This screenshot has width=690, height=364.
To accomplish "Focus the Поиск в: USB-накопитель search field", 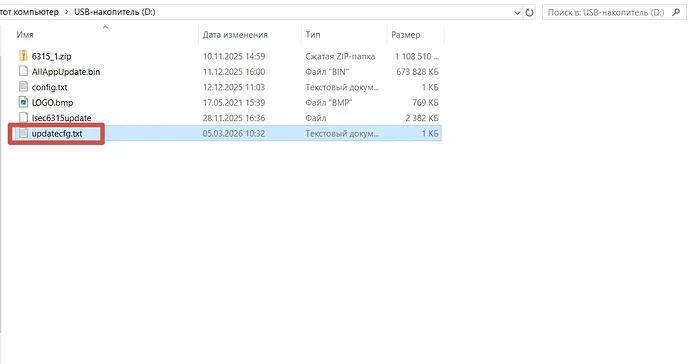I will pos(606,12).
